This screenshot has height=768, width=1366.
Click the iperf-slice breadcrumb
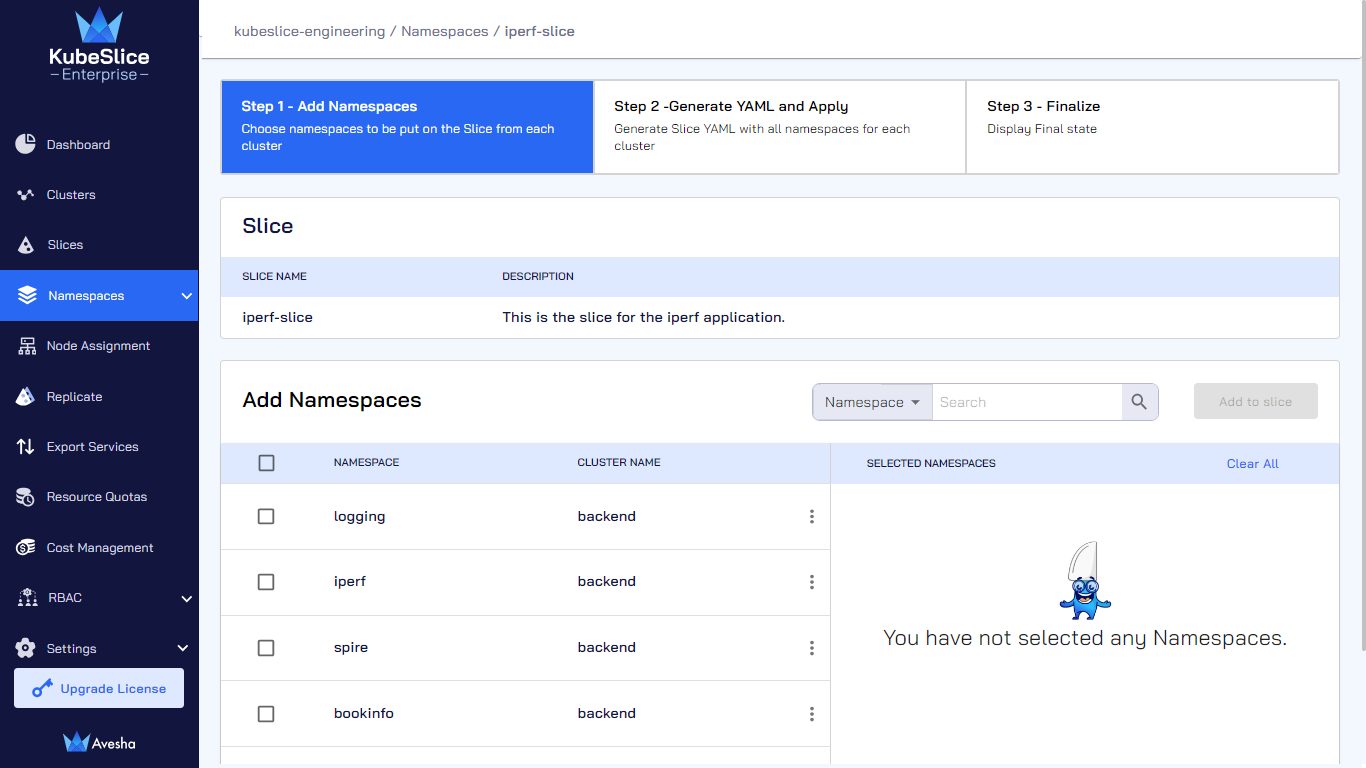pyautogui.click(x=540, y=31)
